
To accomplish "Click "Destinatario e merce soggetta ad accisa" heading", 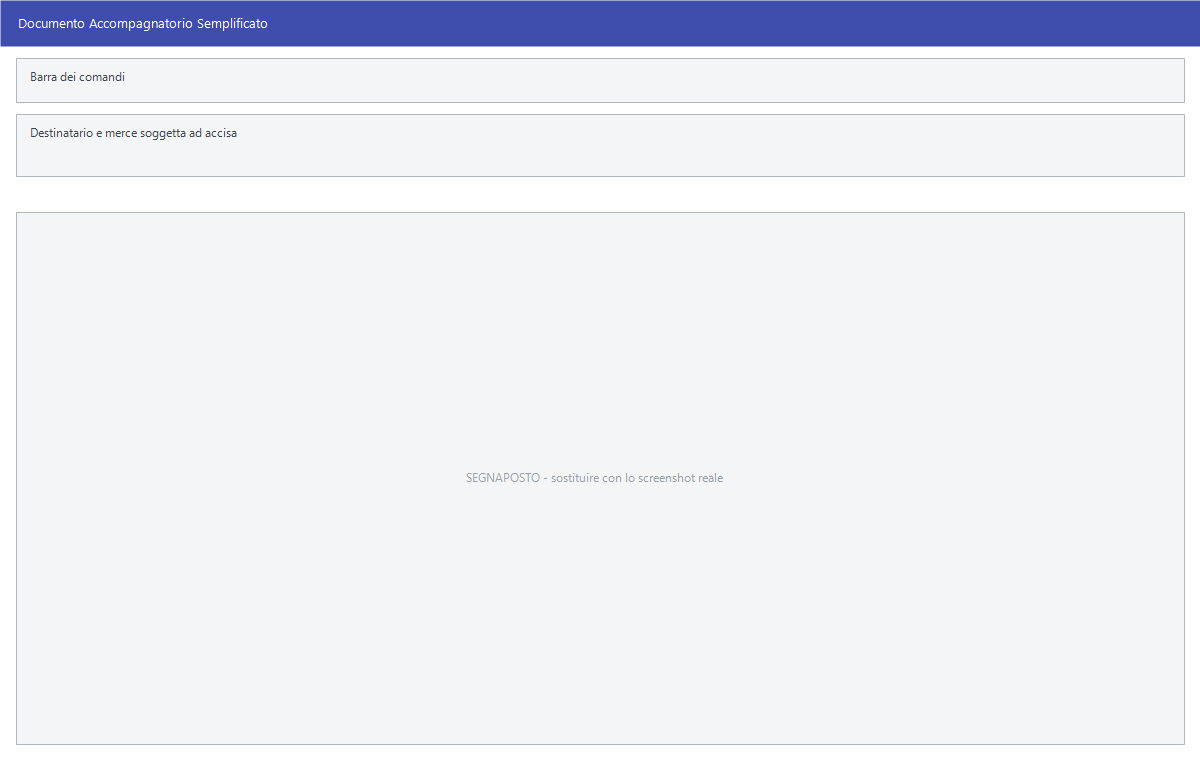I will coord(134,132).
